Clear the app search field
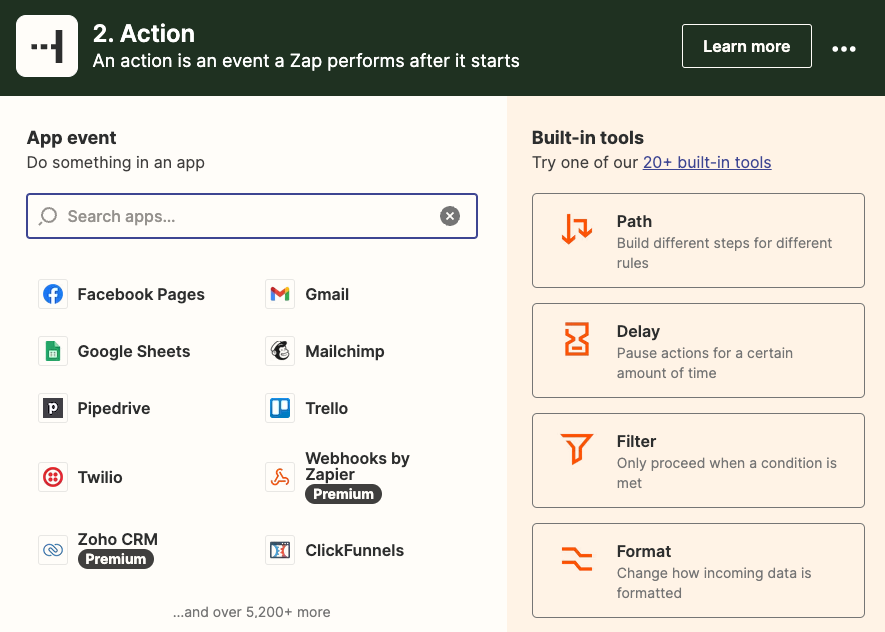885x632 pixels. 450,216
